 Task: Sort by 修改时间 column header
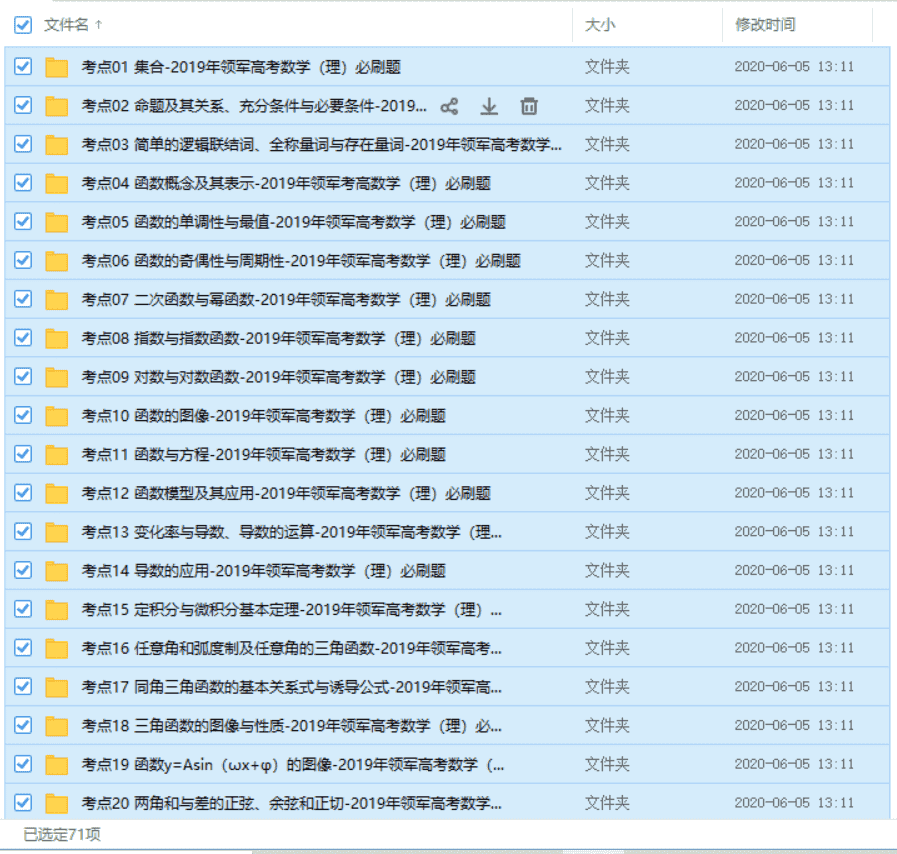(765, 25)
